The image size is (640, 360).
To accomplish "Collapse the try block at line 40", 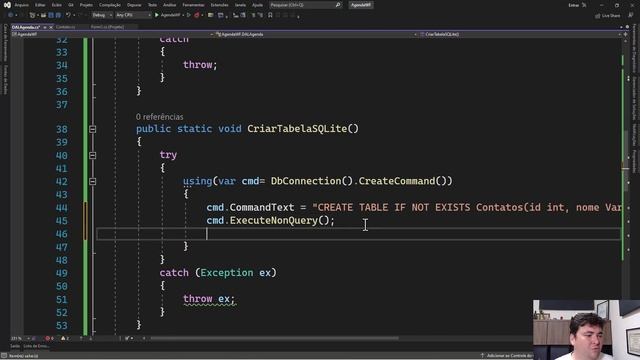I will tap(93, 155).
